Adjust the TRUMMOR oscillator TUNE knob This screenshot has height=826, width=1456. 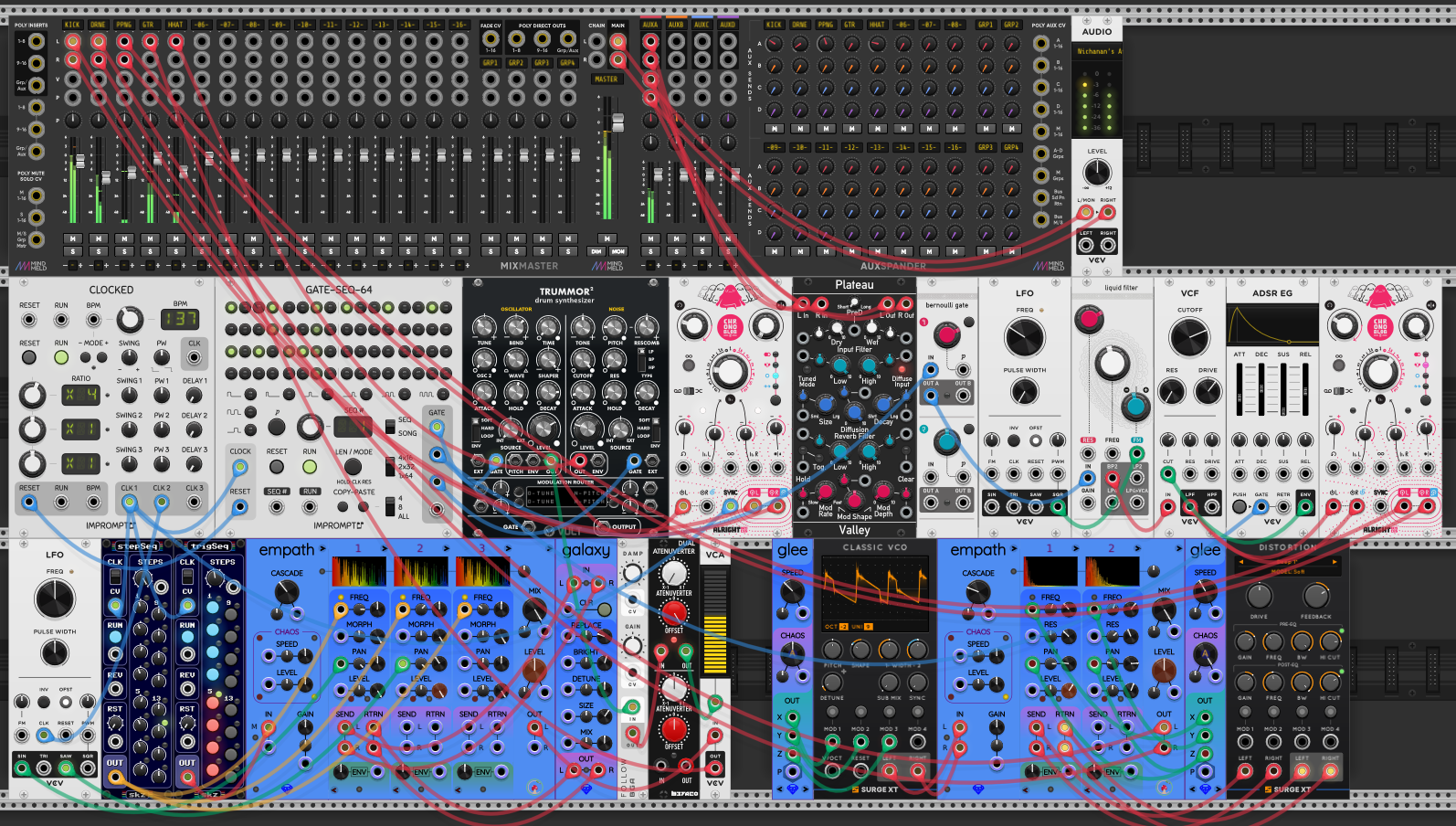pos(484,327)
